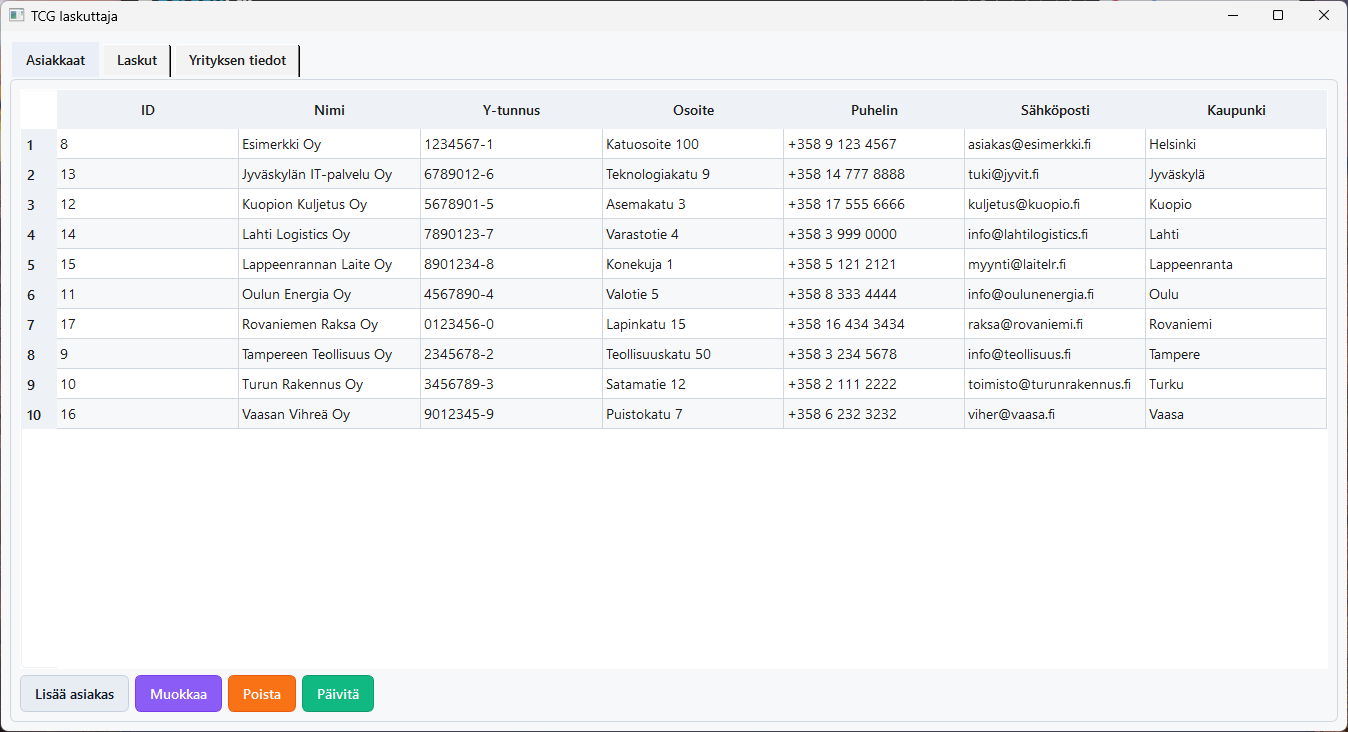Screen dimensions: 1348x732
Task: Sort by the Nimi column header
Action: coord(329,110)
